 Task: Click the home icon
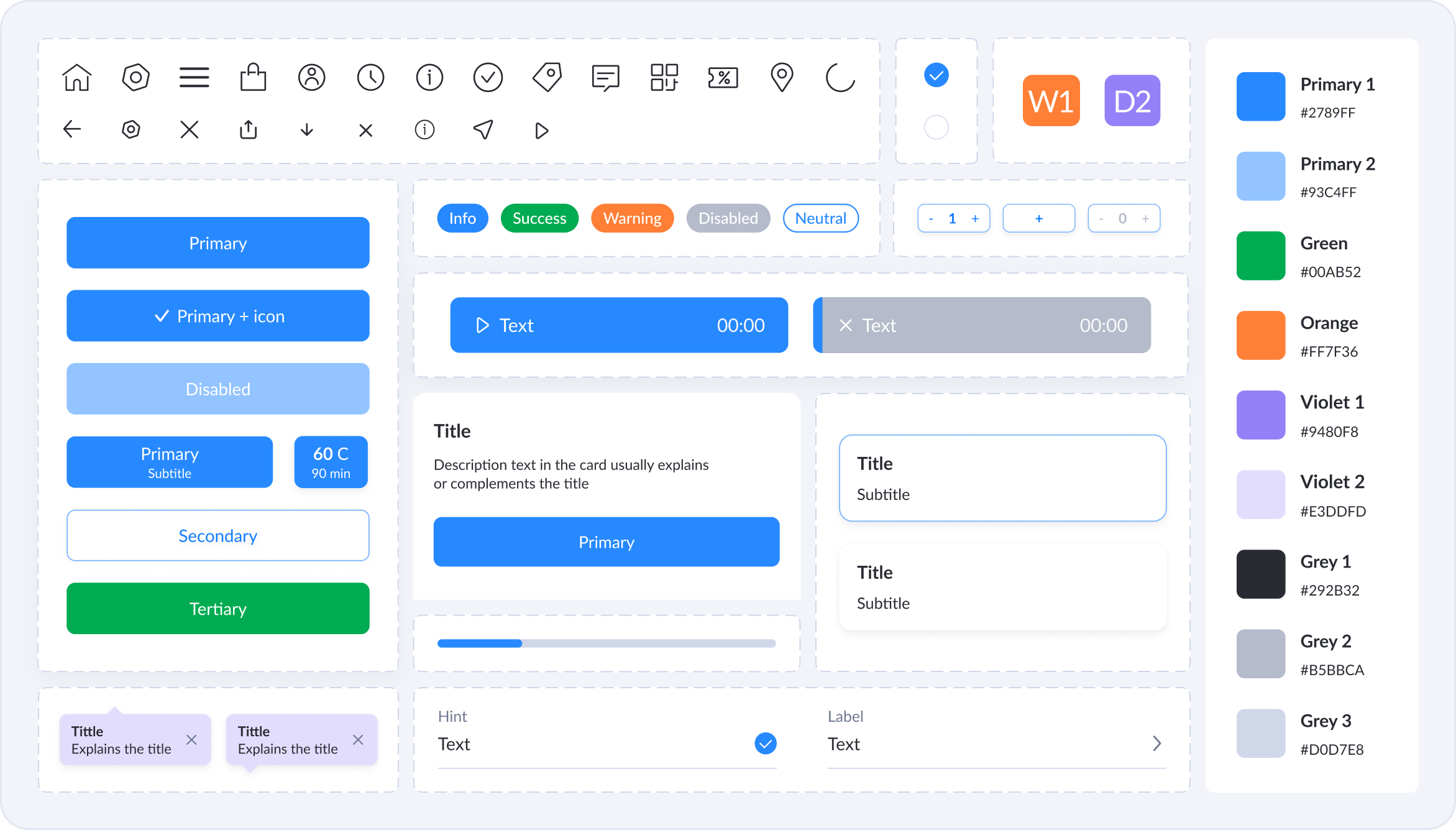[77, 78]
